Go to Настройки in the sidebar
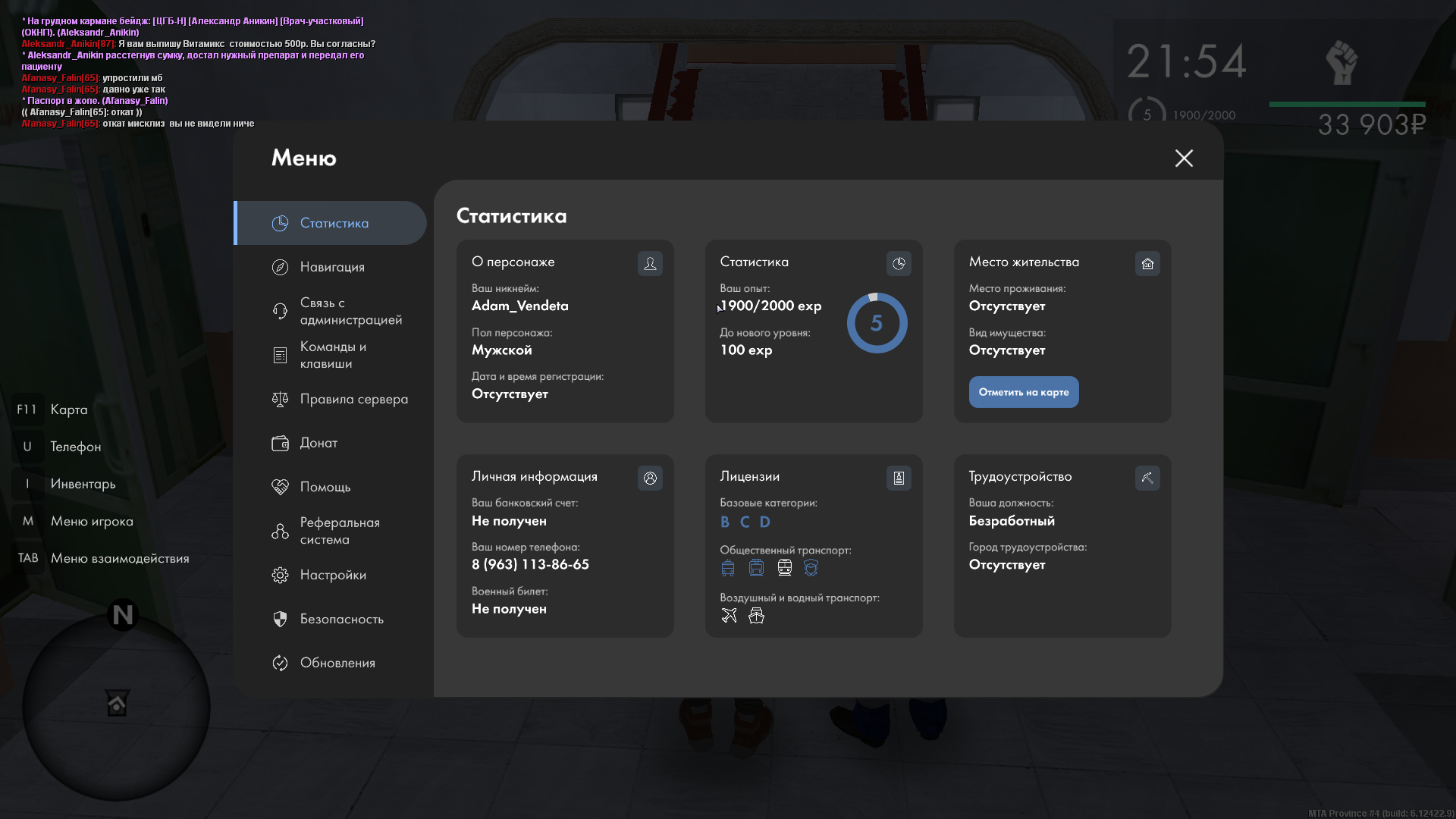Viewport: 1456px width, 819px height. point(333,575)
